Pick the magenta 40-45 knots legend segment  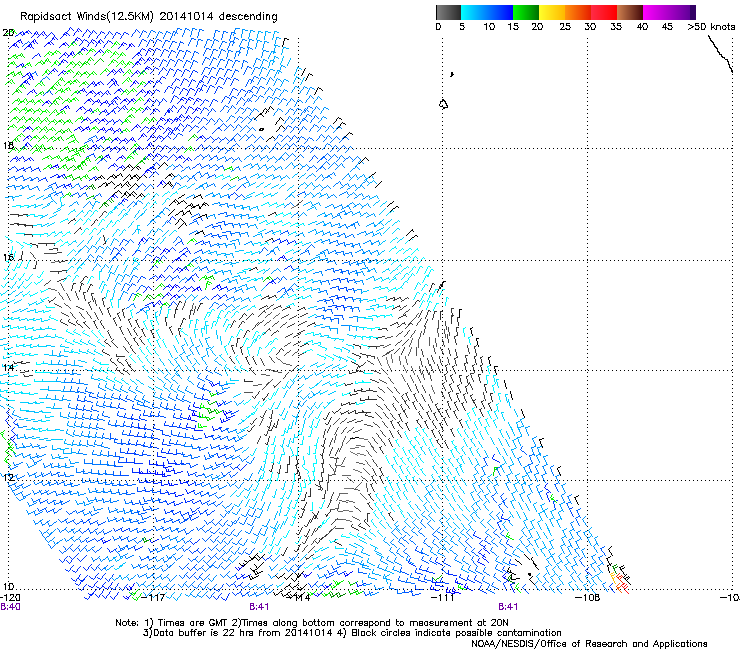656,12
